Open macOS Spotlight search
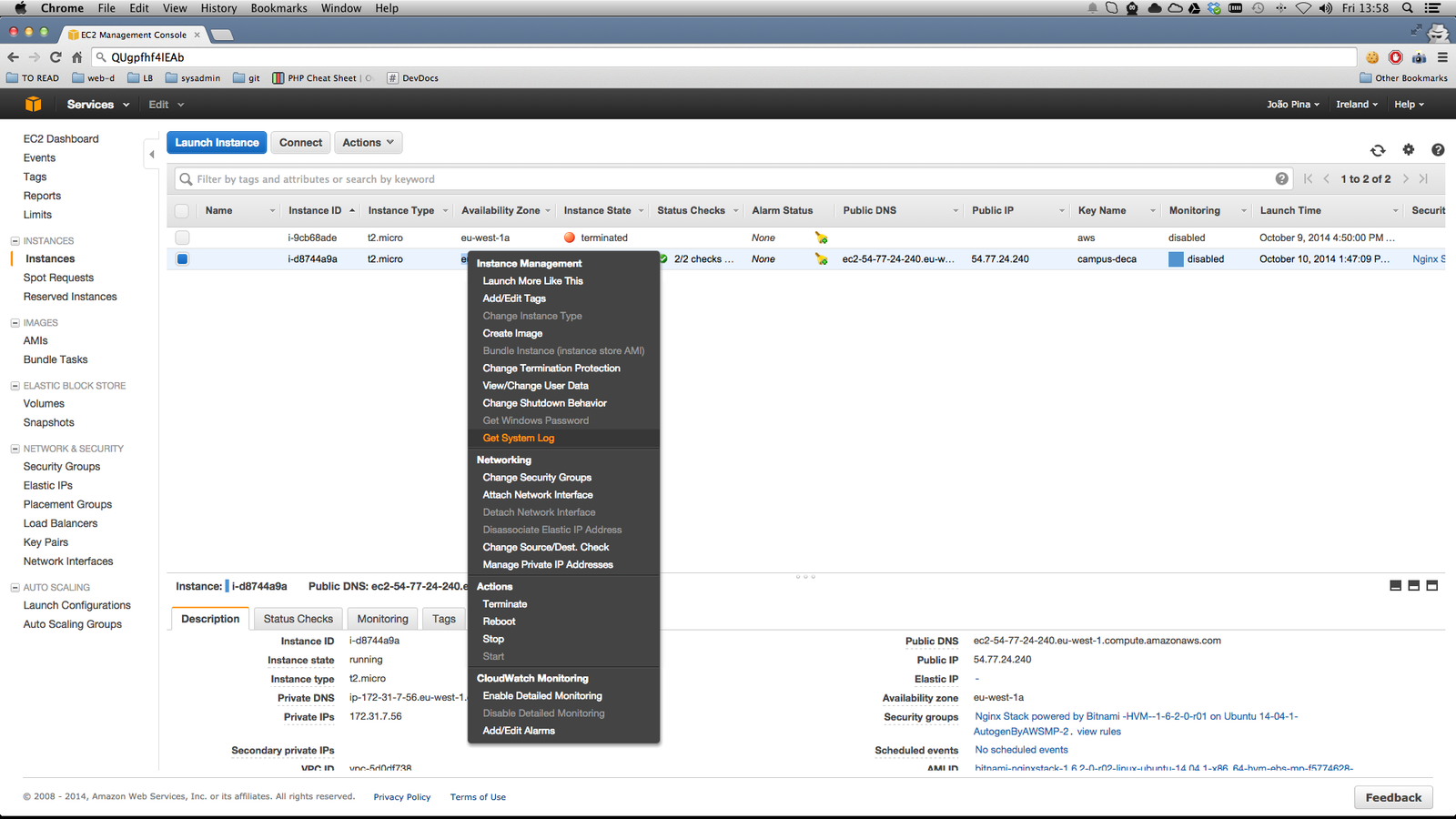The height and width of the screenshot is (819, 1456). pyautogui.click(x=1408, y=8)
